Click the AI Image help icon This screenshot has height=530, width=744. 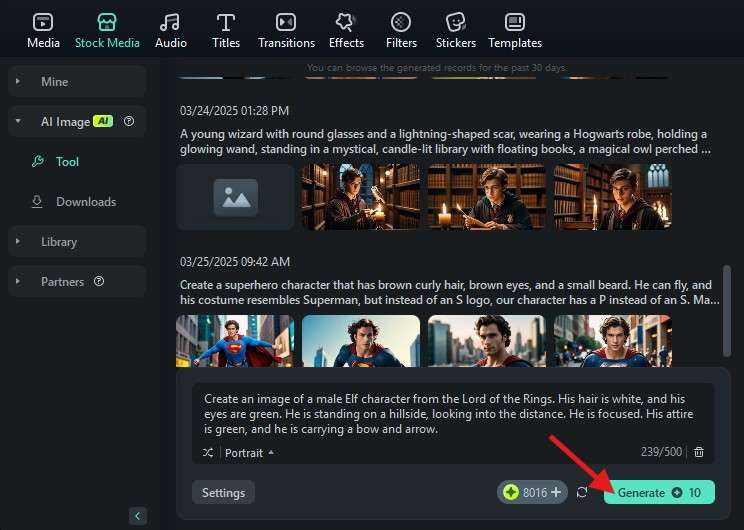coord(129,121)
